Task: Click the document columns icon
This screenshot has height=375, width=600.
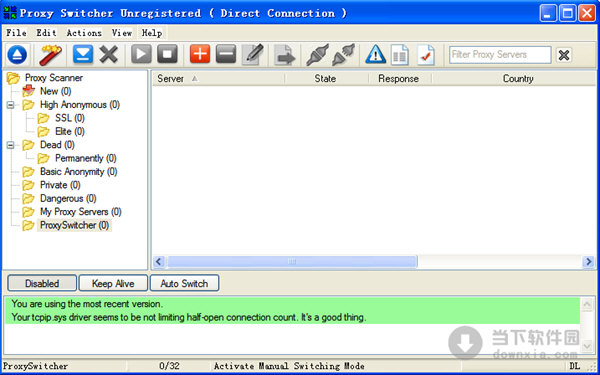Action: [399, 55]
